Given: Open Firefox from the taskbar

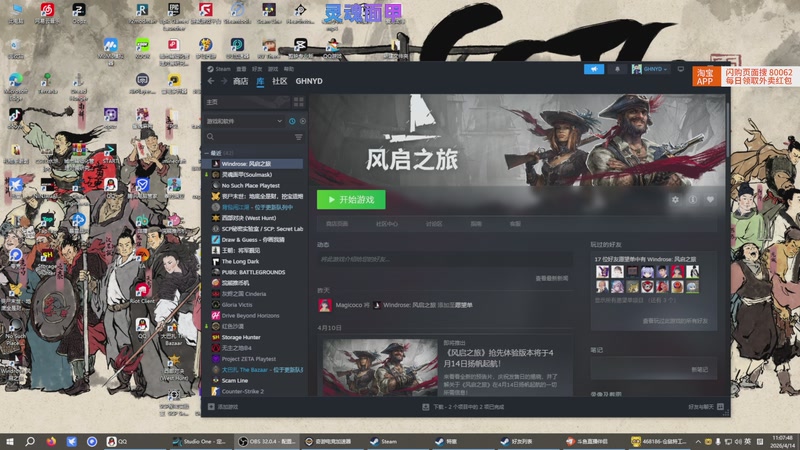Looking at the screenshot, I should pyautogui.click(x=51, y=441).
